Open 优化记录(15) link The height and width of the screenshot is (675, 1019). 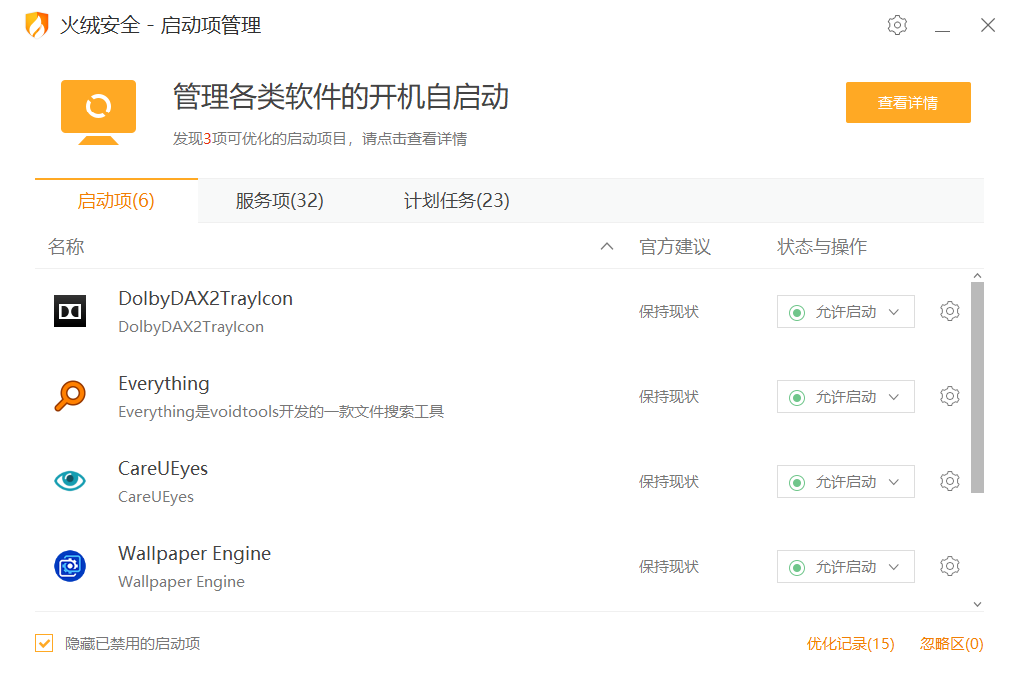[850, 644]
